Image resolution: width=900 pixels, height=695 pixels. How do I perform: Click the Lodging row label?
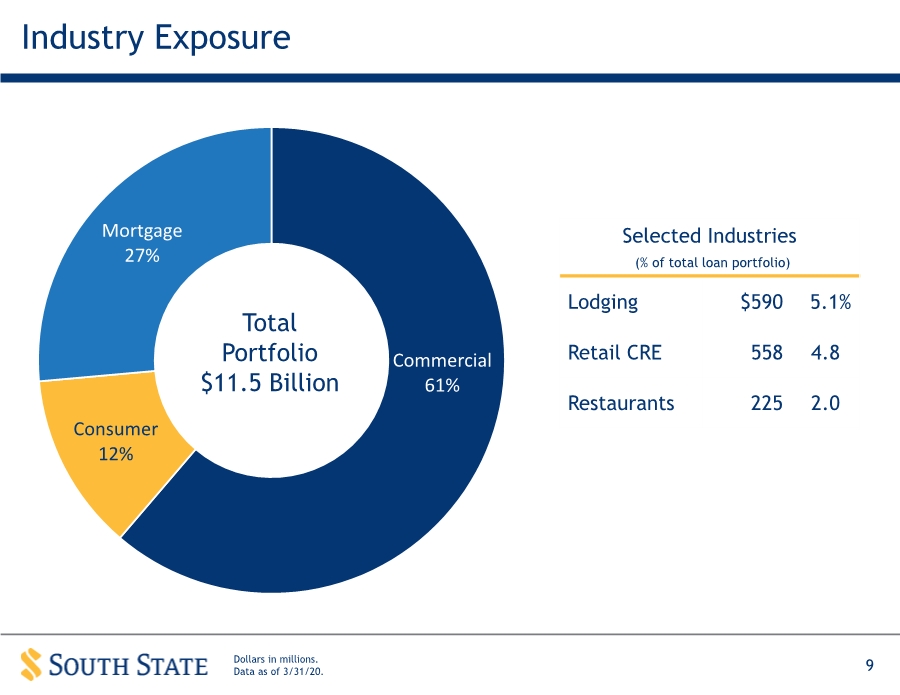603,302
